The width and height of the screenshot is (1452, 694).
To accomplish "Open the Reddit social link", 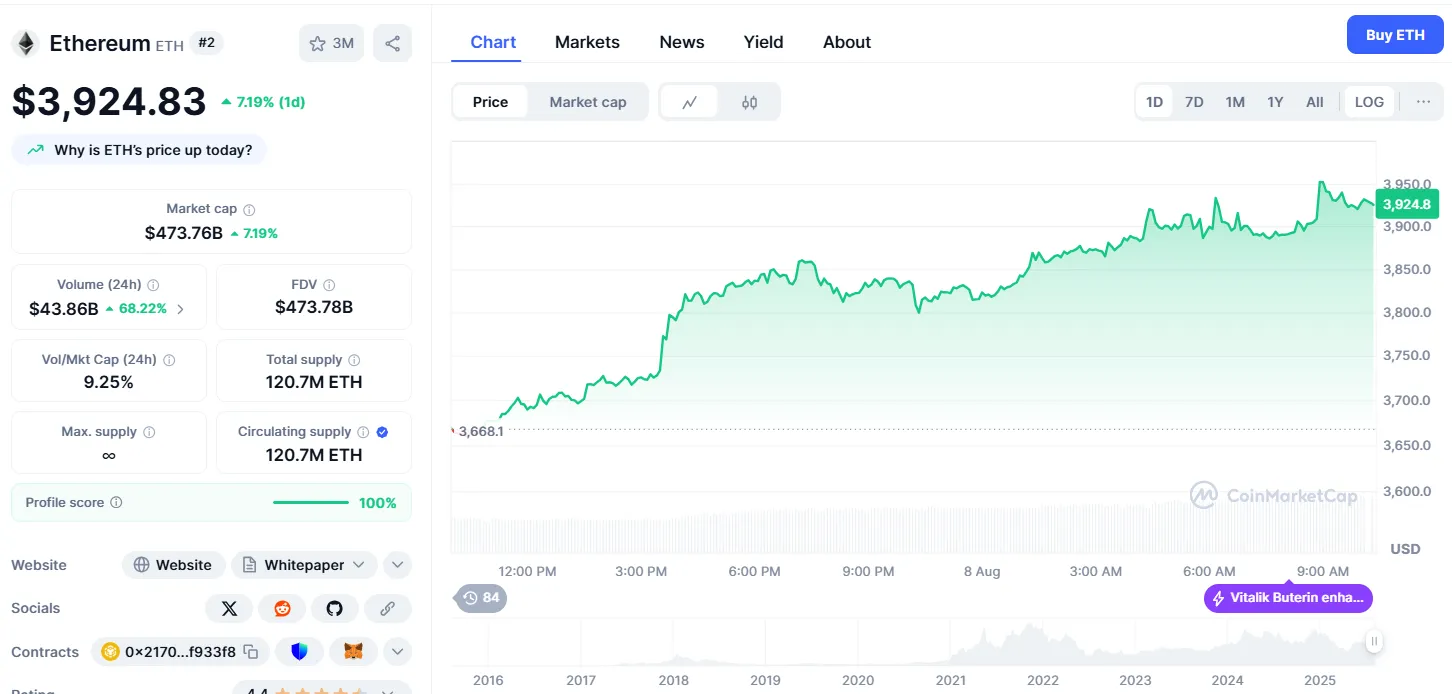I will pos(282,608).
